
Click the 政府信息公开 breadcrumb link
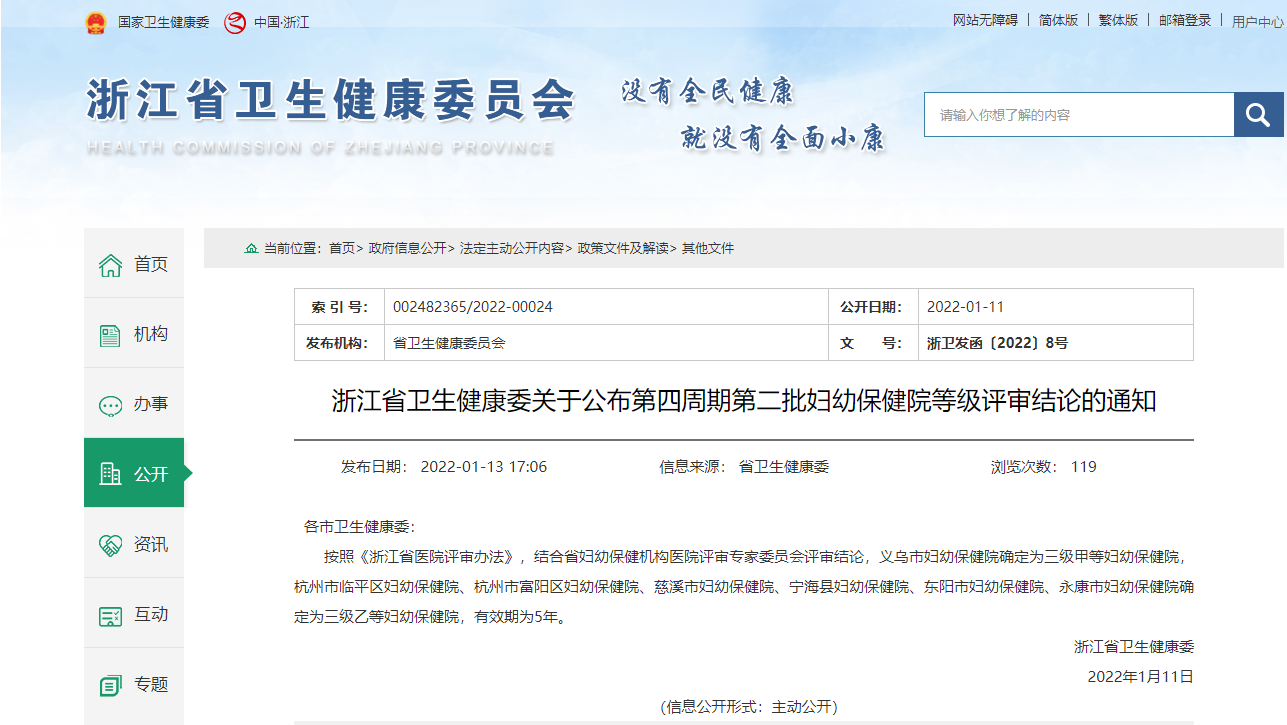tap(407, 248)
